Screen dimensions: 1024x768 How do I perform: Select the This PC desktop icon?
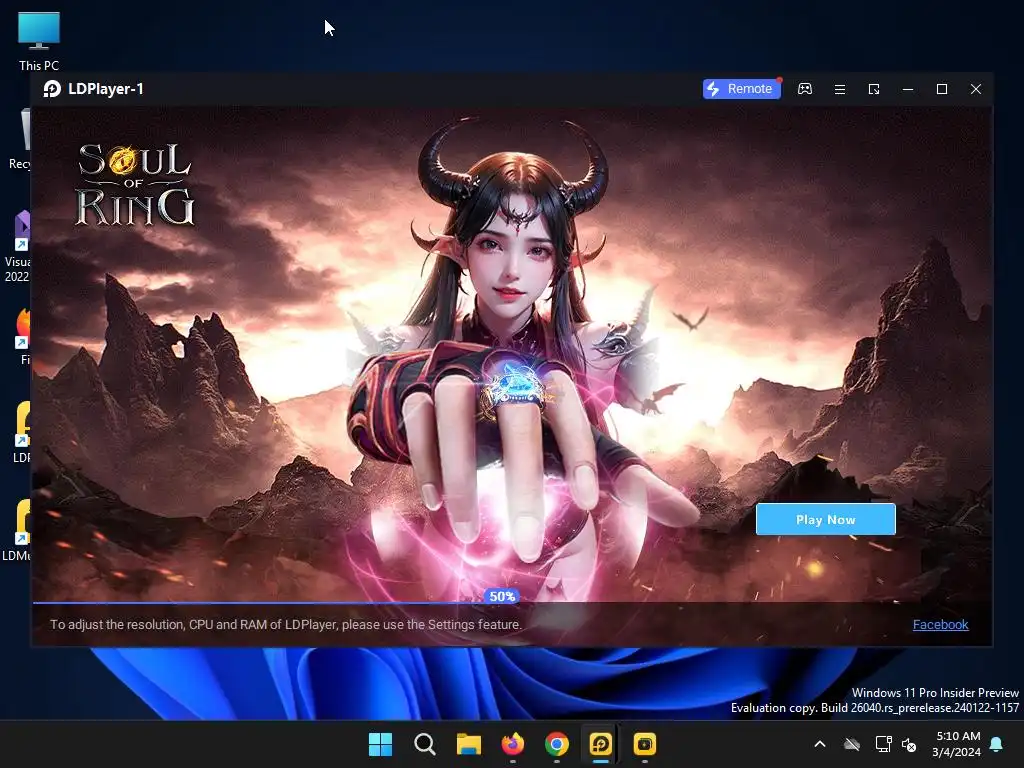[39, 42]
